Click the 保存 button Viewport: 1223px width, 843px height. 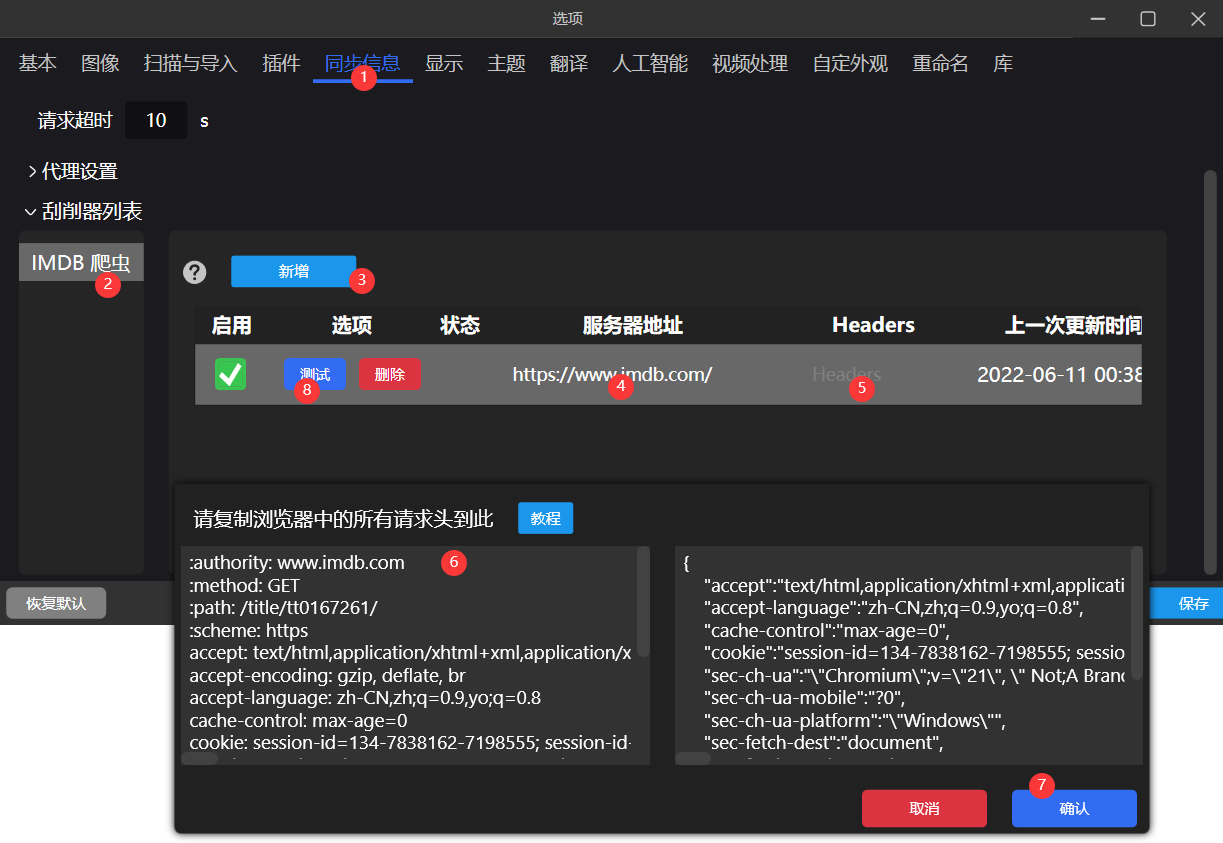1193,603
